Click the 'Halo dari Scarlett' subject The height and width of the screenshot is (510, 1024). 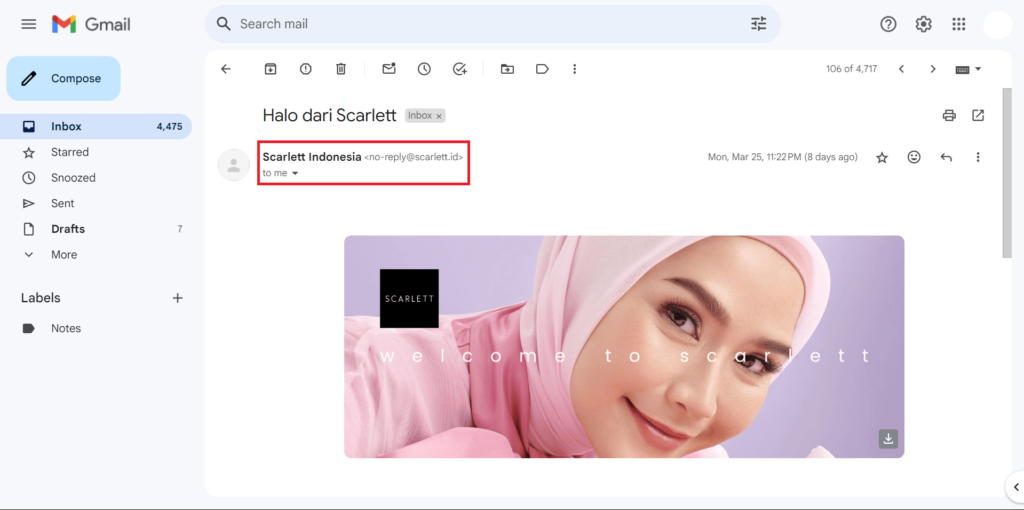pos(329,116)
